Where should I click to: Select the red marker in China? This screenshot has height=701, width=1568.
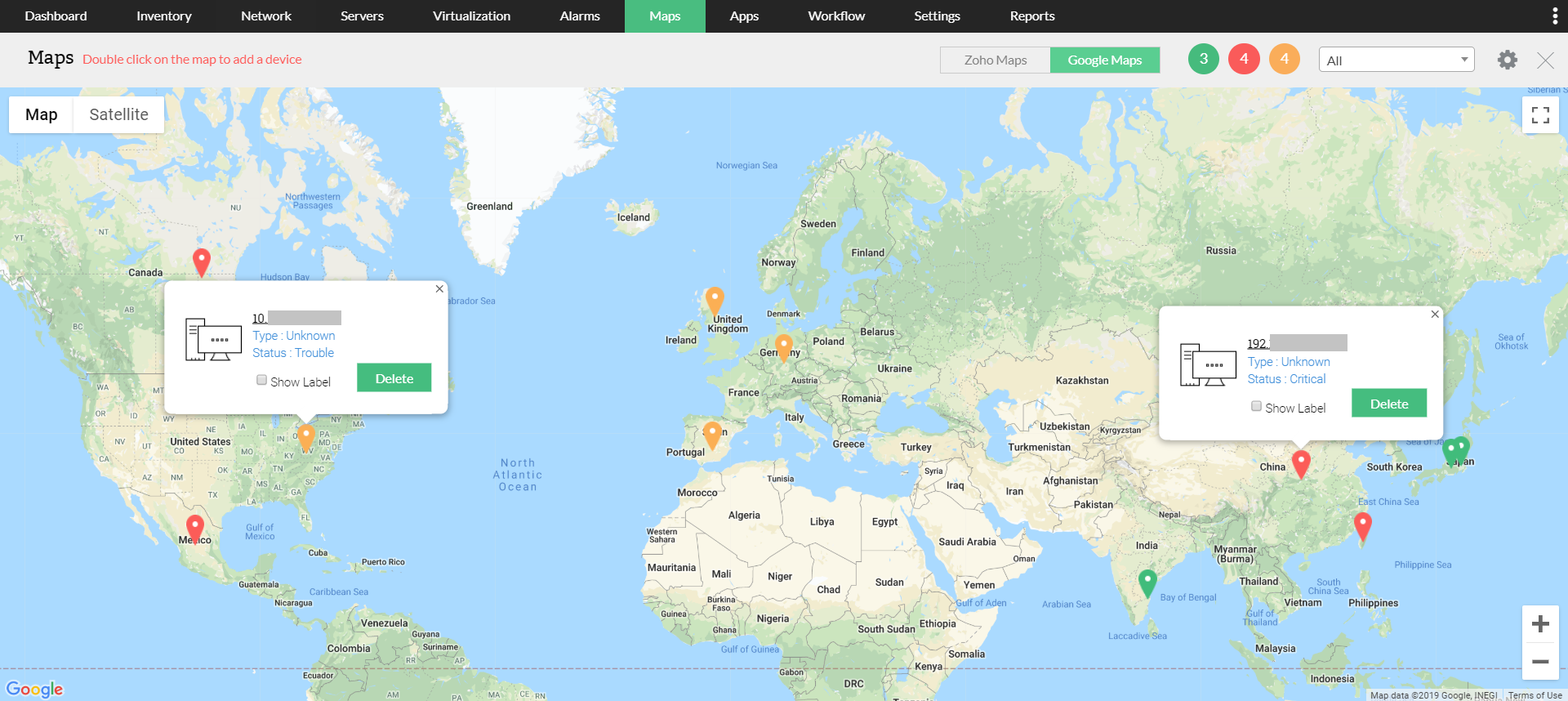(x=1301, y=463)
